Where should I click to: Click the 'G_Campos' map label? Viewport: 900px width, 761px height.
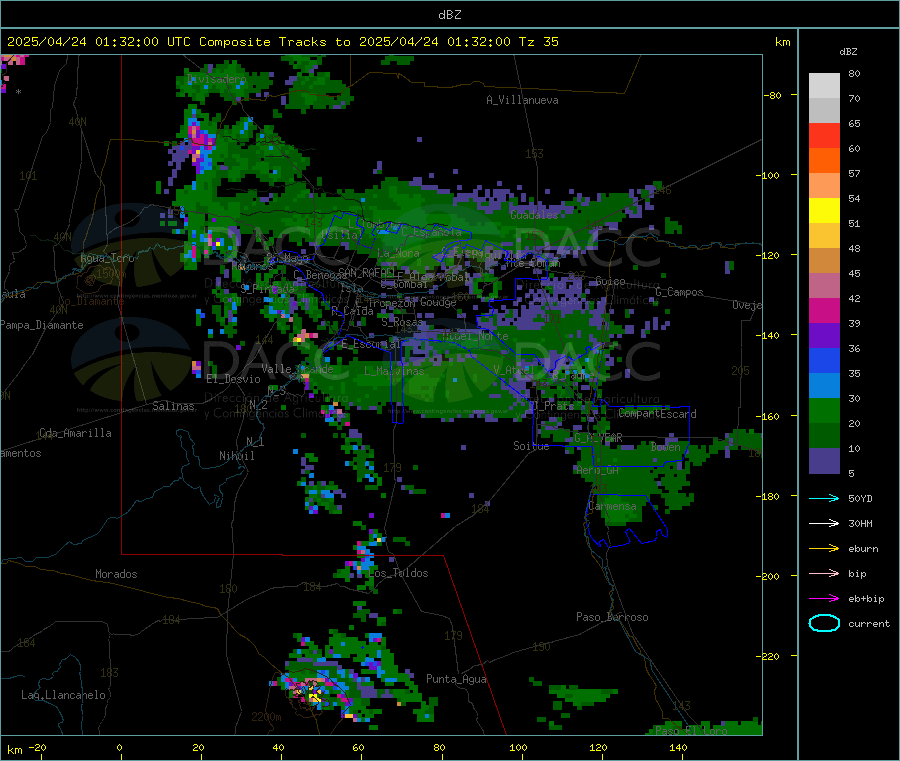click(x=680, y=292)
